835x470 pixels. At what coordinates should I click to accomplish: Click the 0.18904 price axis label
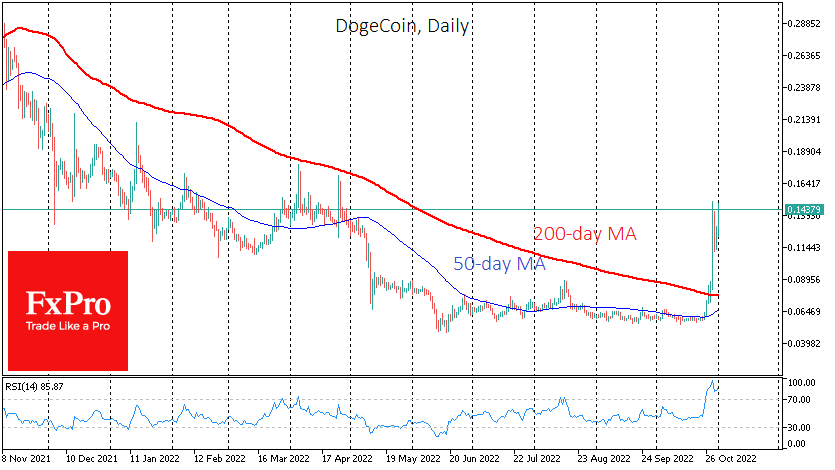pos(806,152)
